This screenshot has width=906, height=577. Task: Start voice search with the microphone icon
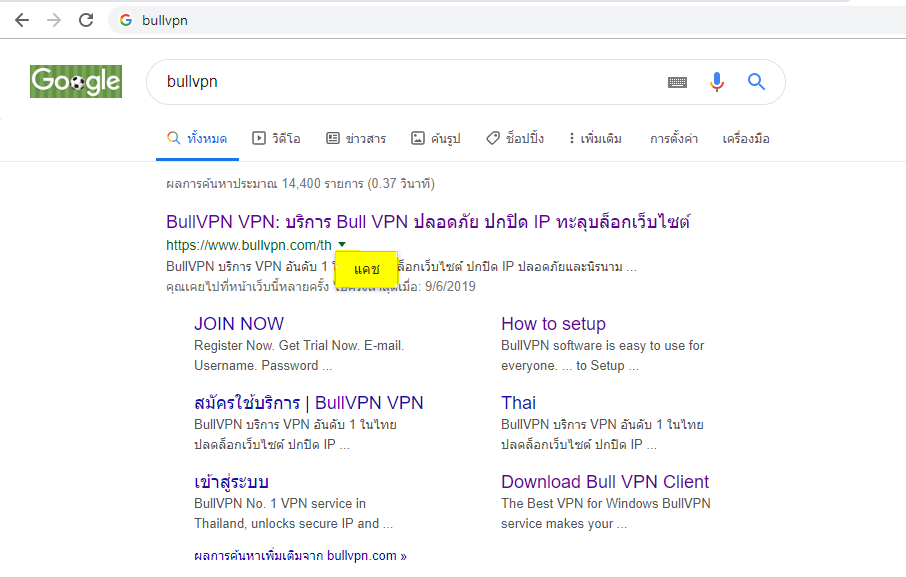point(716,82)
